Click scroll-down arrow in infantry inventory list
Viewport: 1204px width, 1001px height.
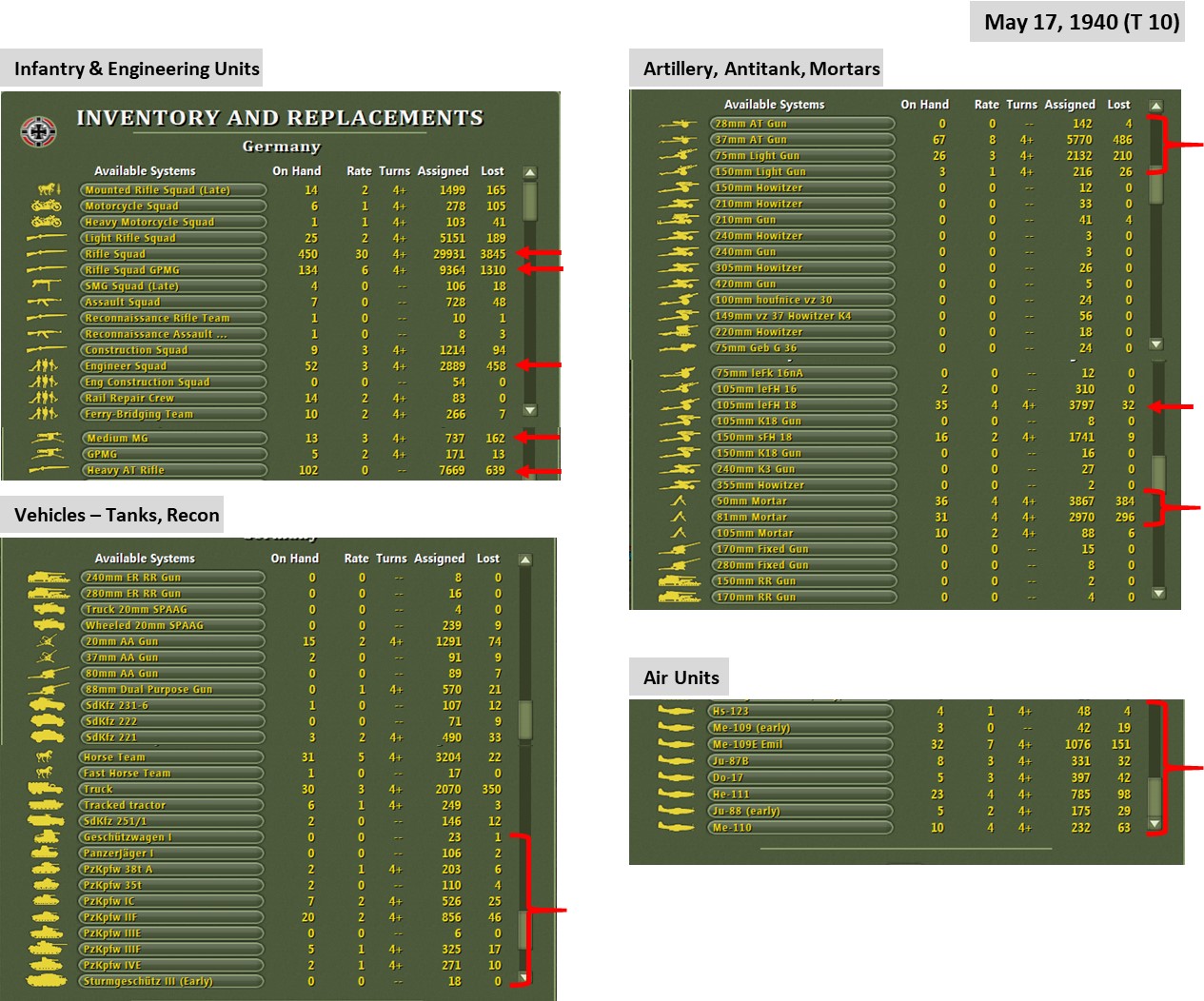pyautogui.click(x=530, y=410)
